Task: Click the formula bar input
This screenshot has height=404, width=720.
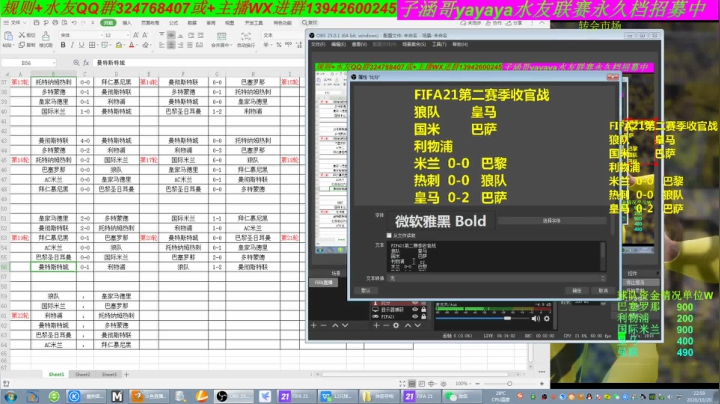Action: click(197, 62)
